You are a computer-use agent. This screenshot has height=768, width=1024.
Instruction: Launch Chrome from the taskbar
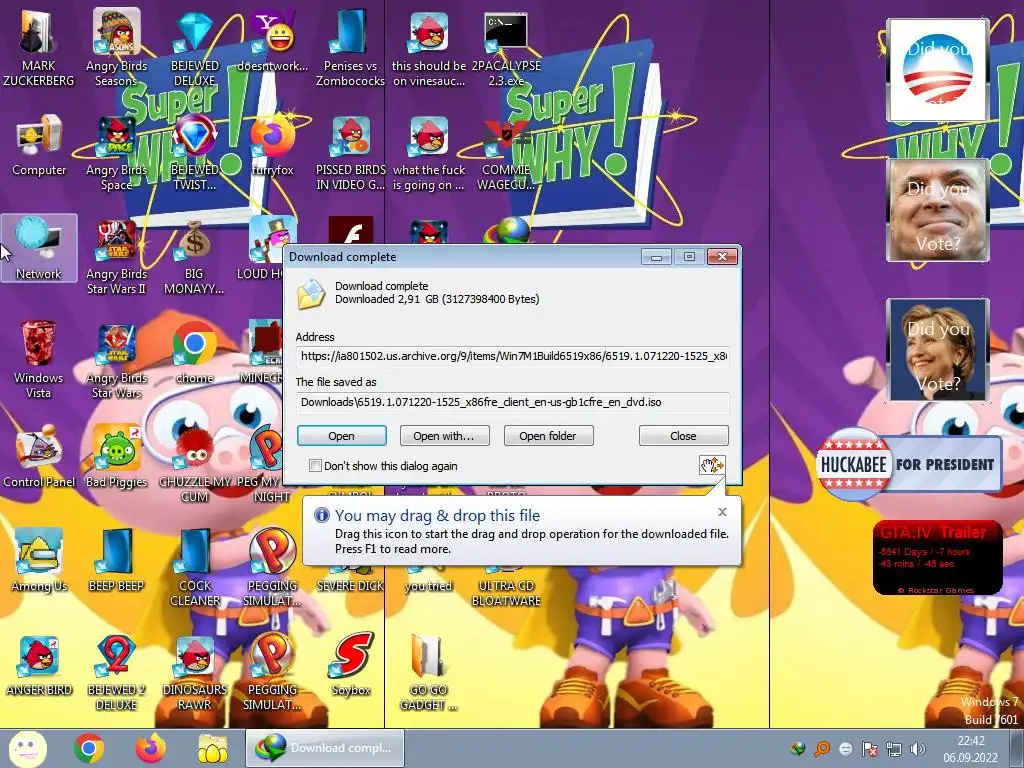coord(89,748)
